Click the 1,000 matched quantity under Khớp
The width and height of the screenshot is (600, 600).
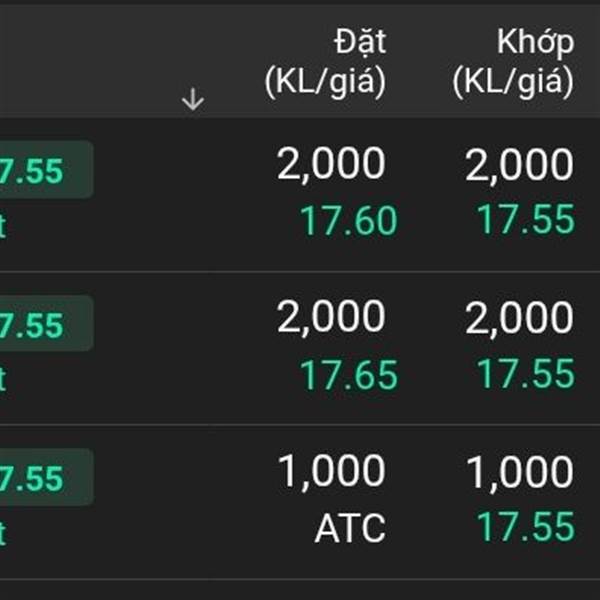point(519,473)
